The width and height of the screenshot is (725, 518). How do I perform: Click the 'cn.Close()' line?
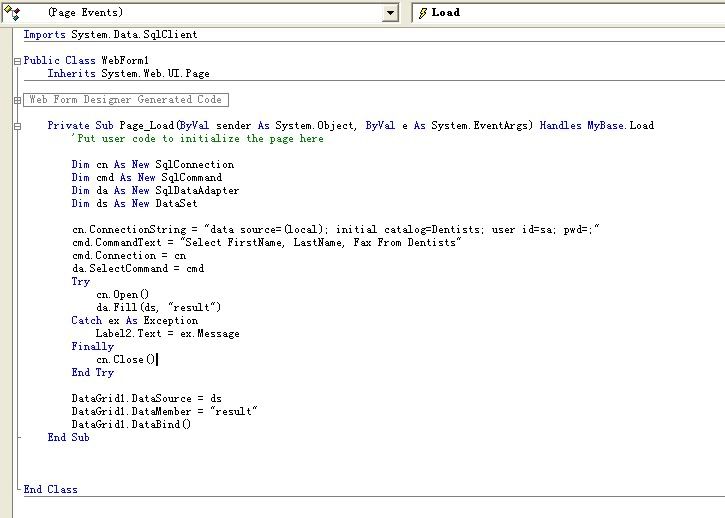point(126,359)
